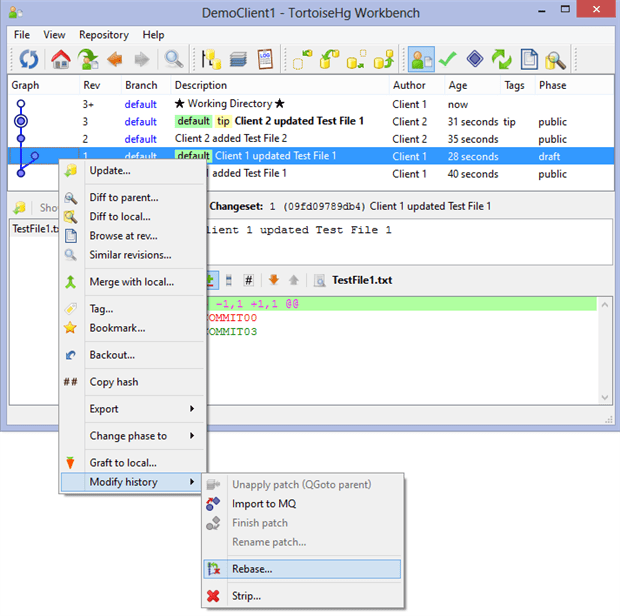Select Backout... menu entry
The image size is (620, 616).
click(x=133, y=355)
